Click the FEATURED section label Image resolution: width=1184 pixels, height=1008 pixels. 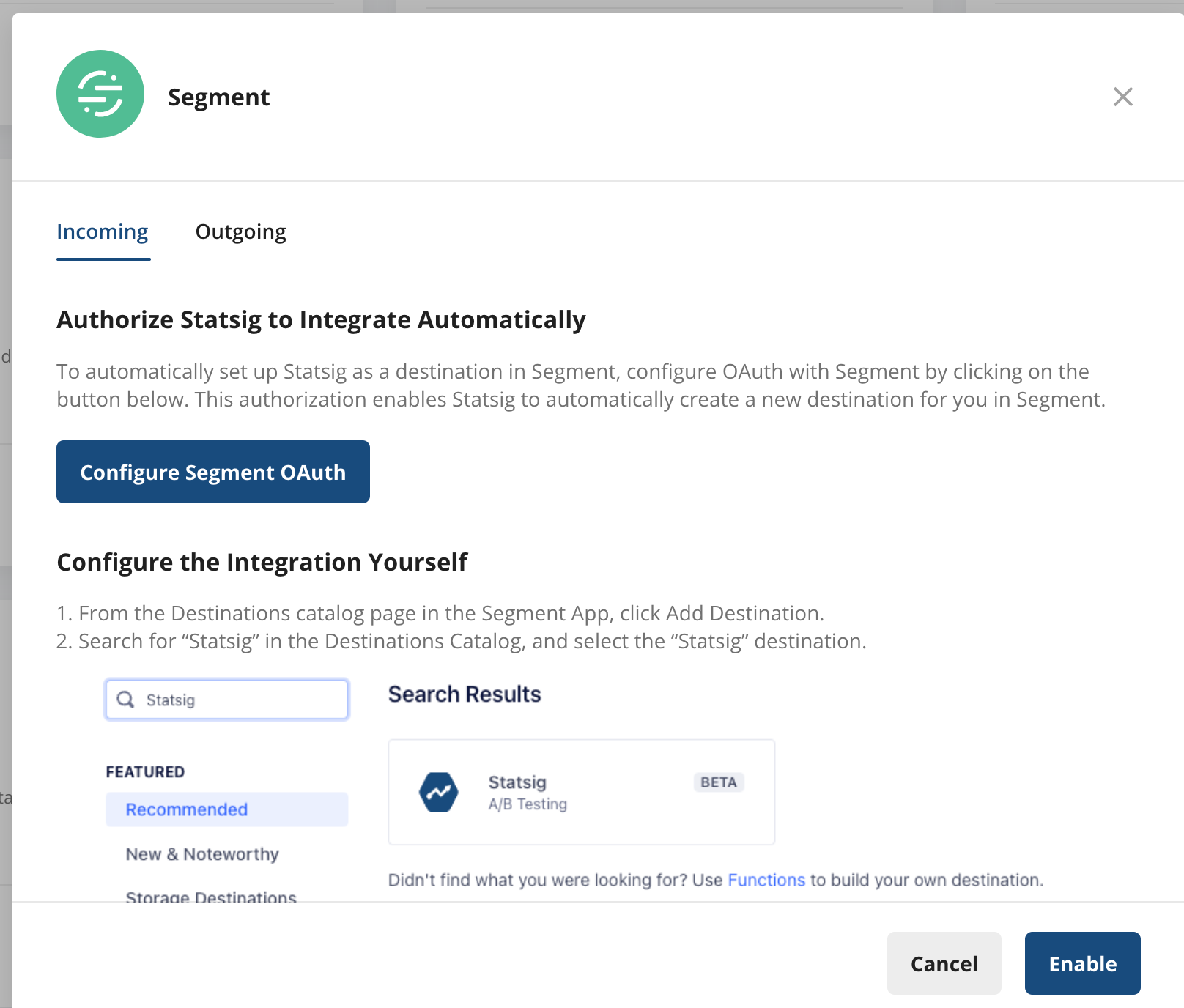(145, 771)
